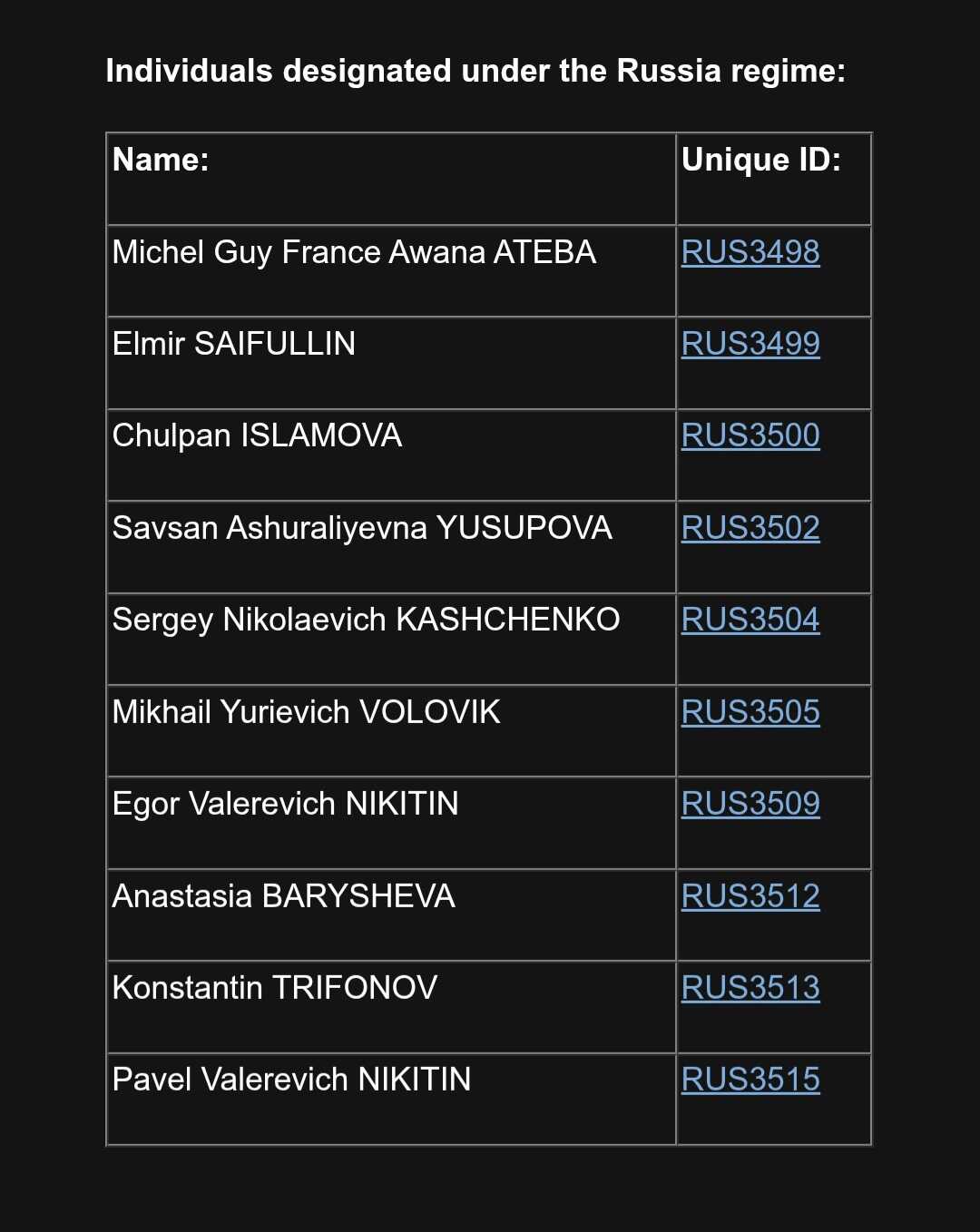
Task: Open the RUS3505 link for Volovik
Action: (x=750, y=712)
